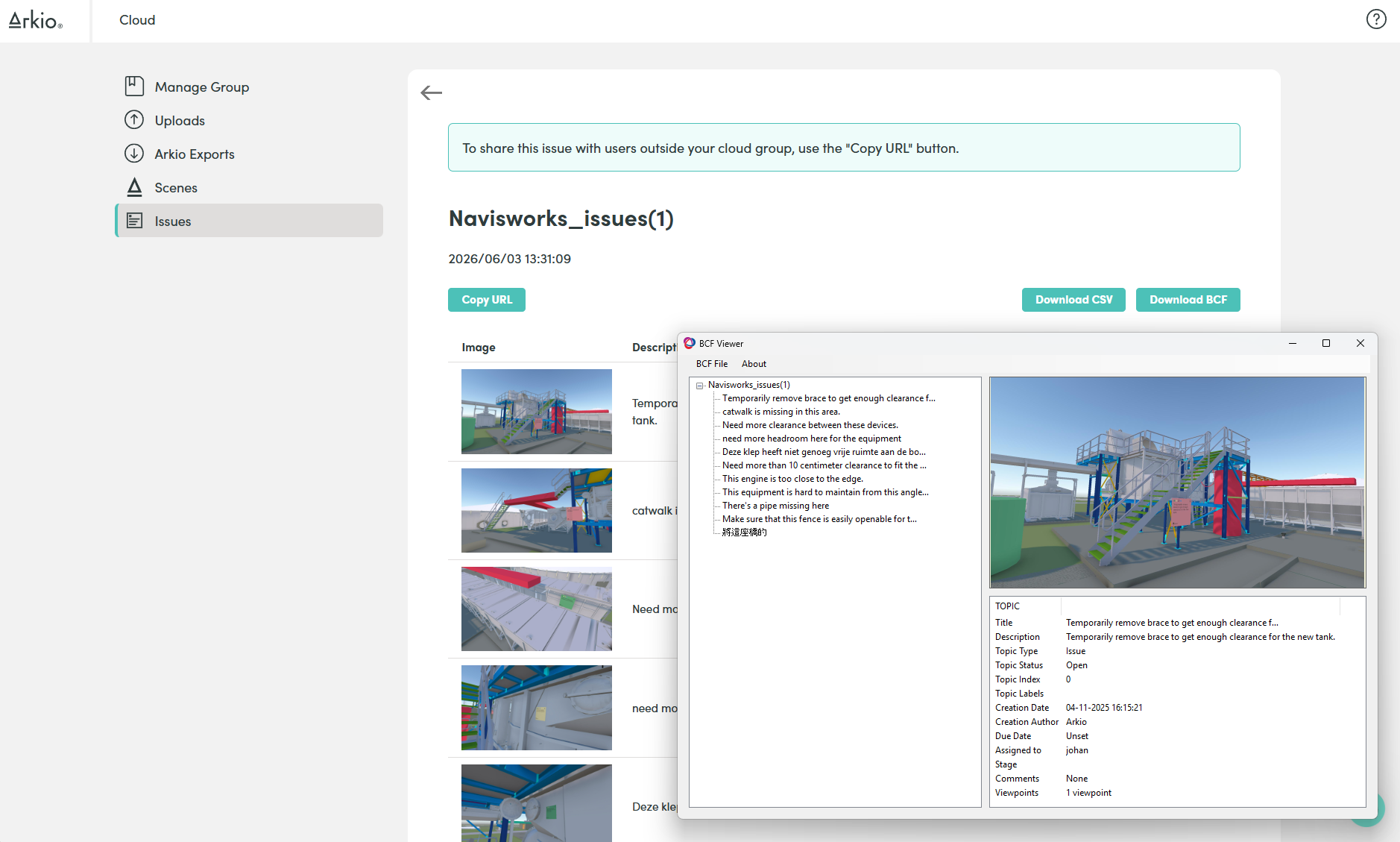Screen dimensions: 1400x842
Task: Select 'Deze klep heeft niet genoeg' topic
Action: [x=824, y=452]
